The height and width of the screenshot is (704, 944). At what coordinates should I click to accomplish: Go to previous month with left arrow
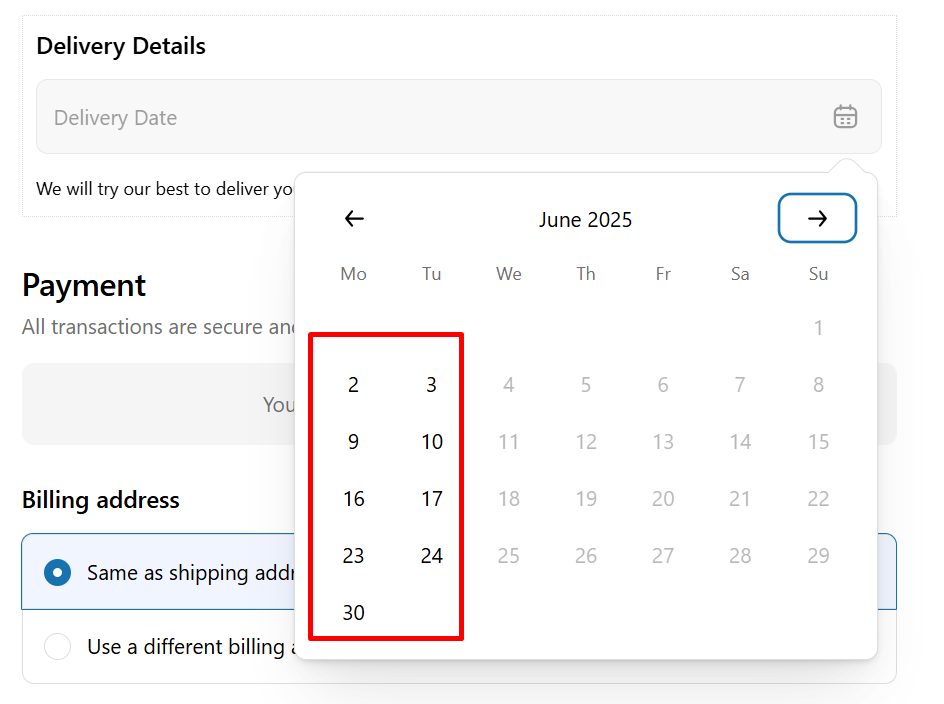pyautogui.click(x=354, y=219)
